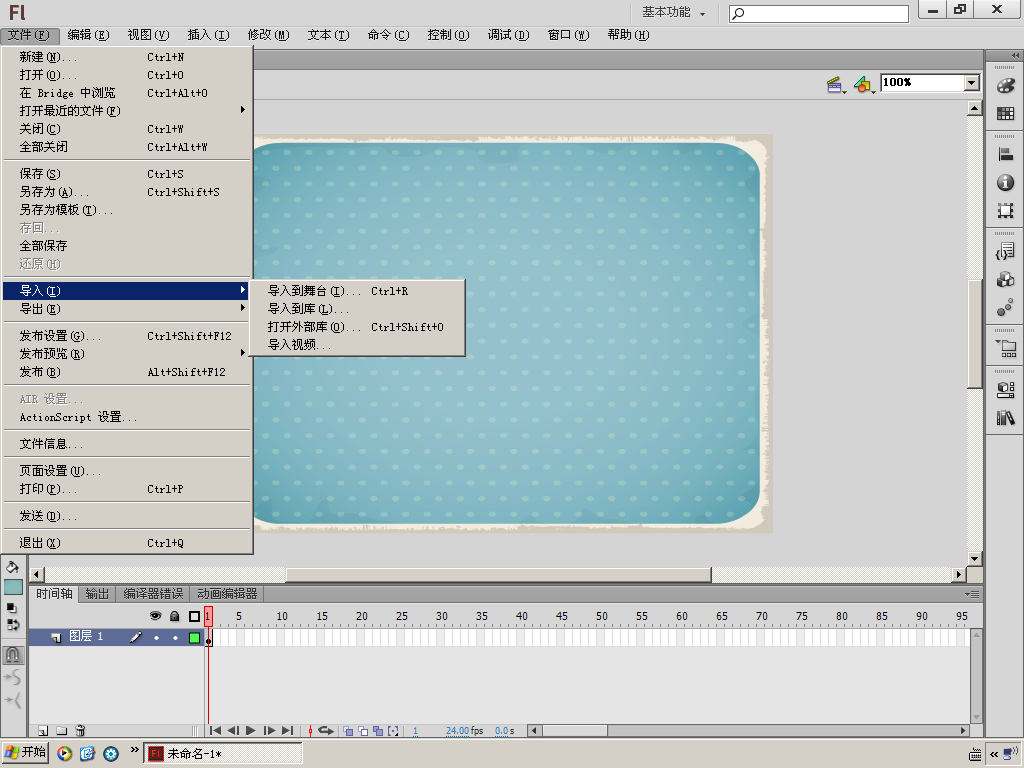Toggle Onion Skin on the timeline
Viewport: 1024px width, 768px height.
coord(348,731)
